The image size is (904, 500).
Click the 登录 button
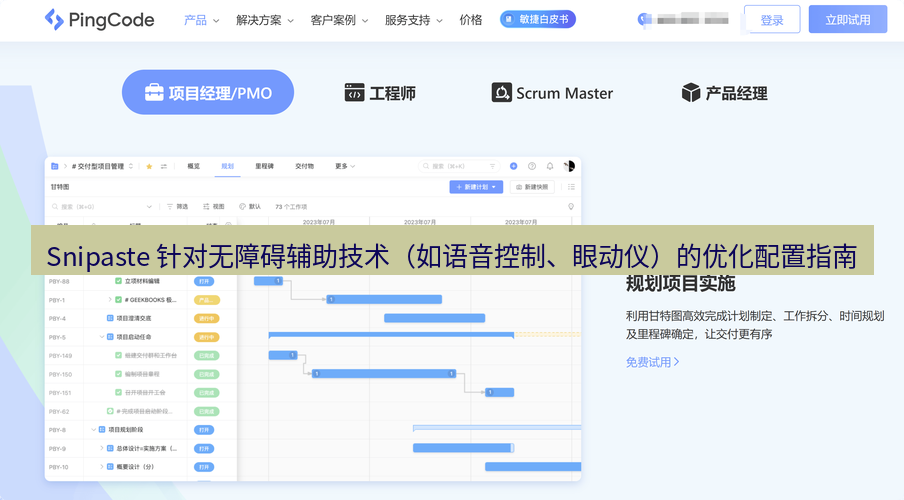click(772, 20)
